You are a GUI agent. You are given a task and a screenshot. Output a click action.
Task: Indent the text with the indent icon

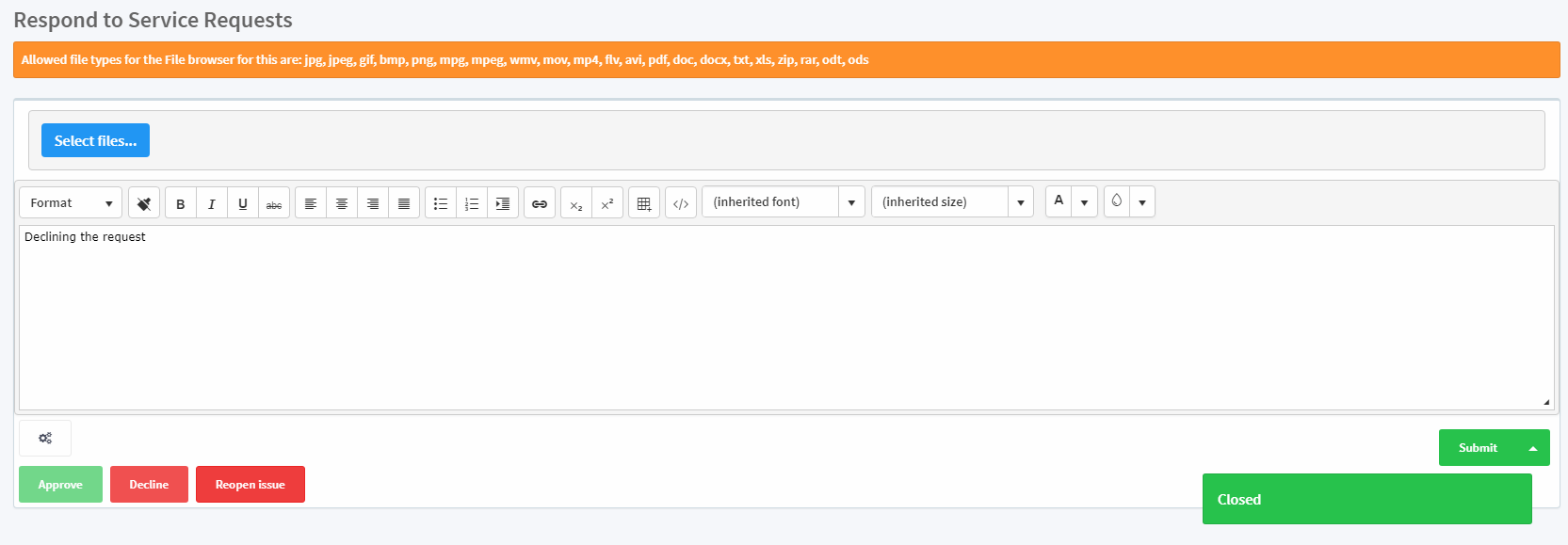(x=503, y=203)
